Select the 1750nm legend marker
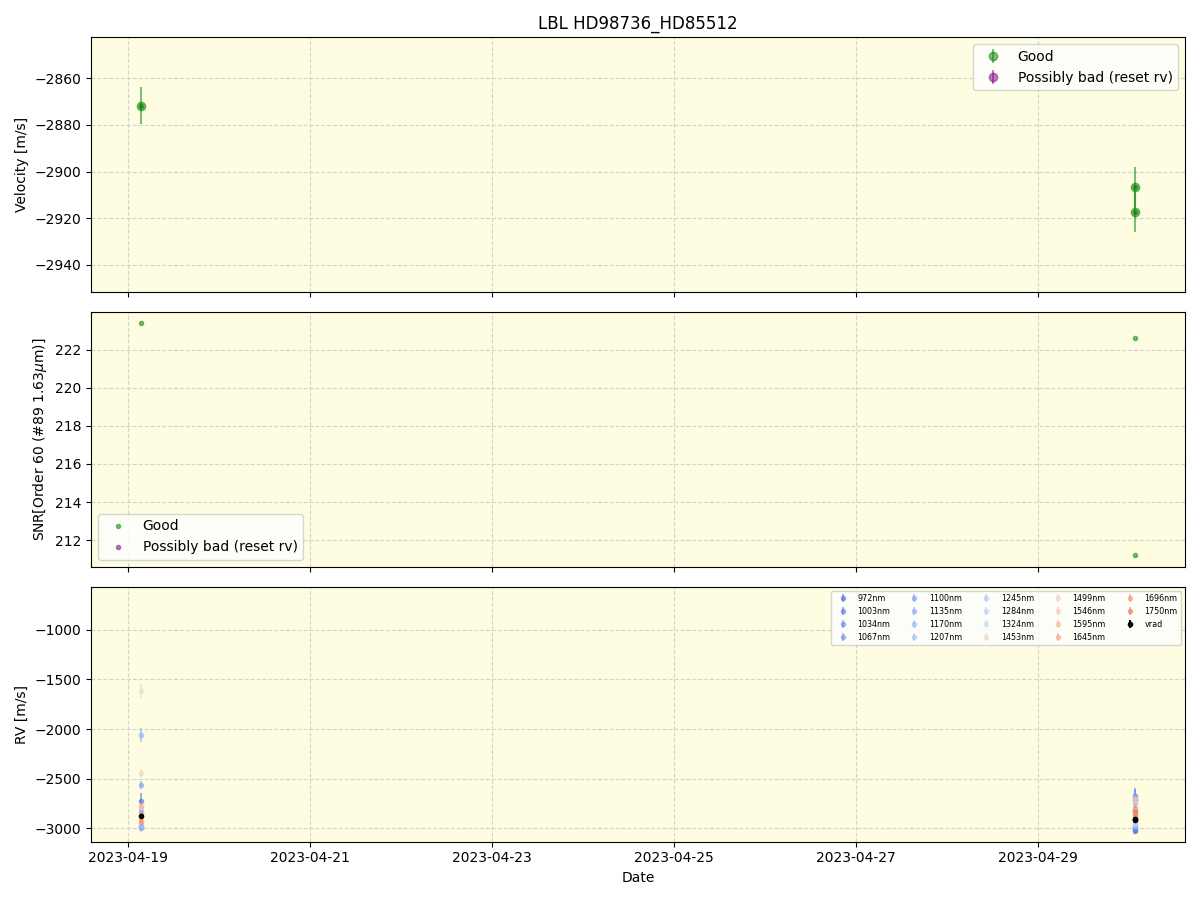The height and width of the screenshot is (900, 1200). click(1130, 611)
